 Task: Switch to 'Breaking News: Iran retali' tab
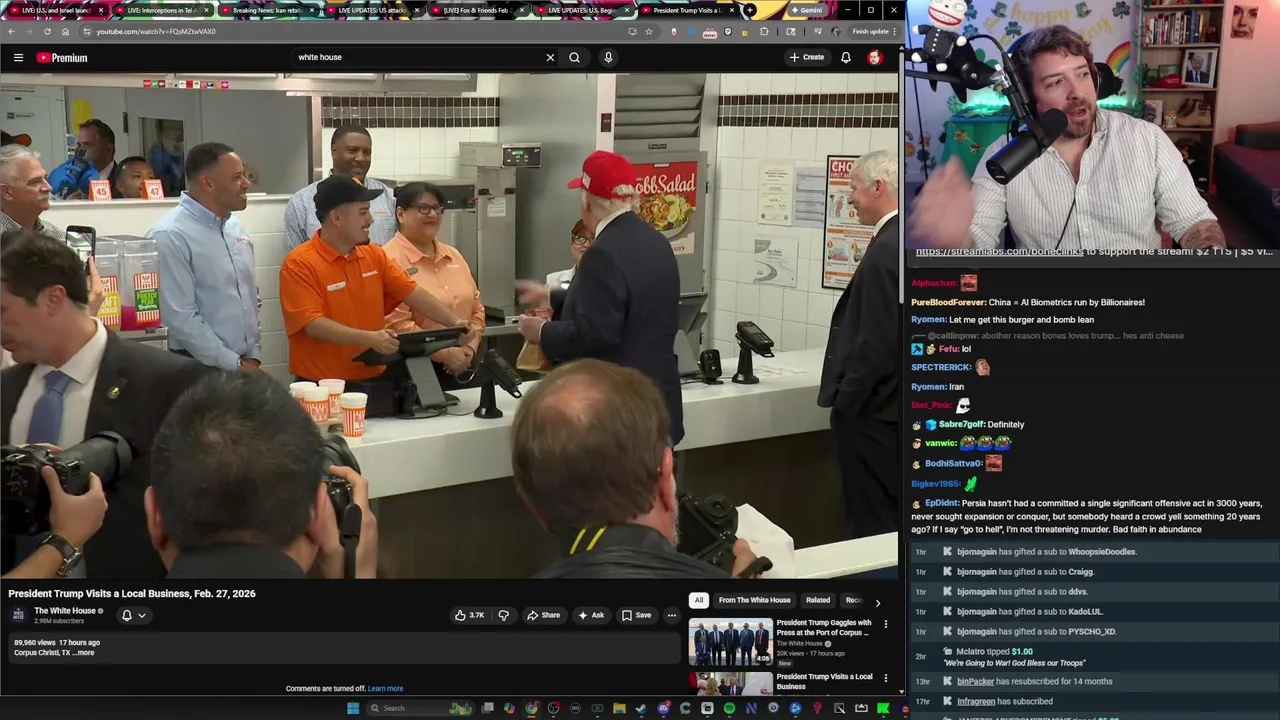(266, 10)
